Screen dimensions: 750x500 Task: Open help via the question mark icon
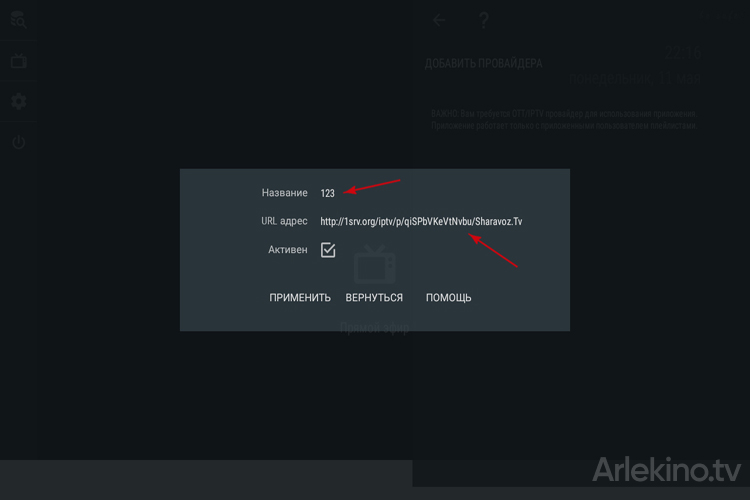pos(484,21)
